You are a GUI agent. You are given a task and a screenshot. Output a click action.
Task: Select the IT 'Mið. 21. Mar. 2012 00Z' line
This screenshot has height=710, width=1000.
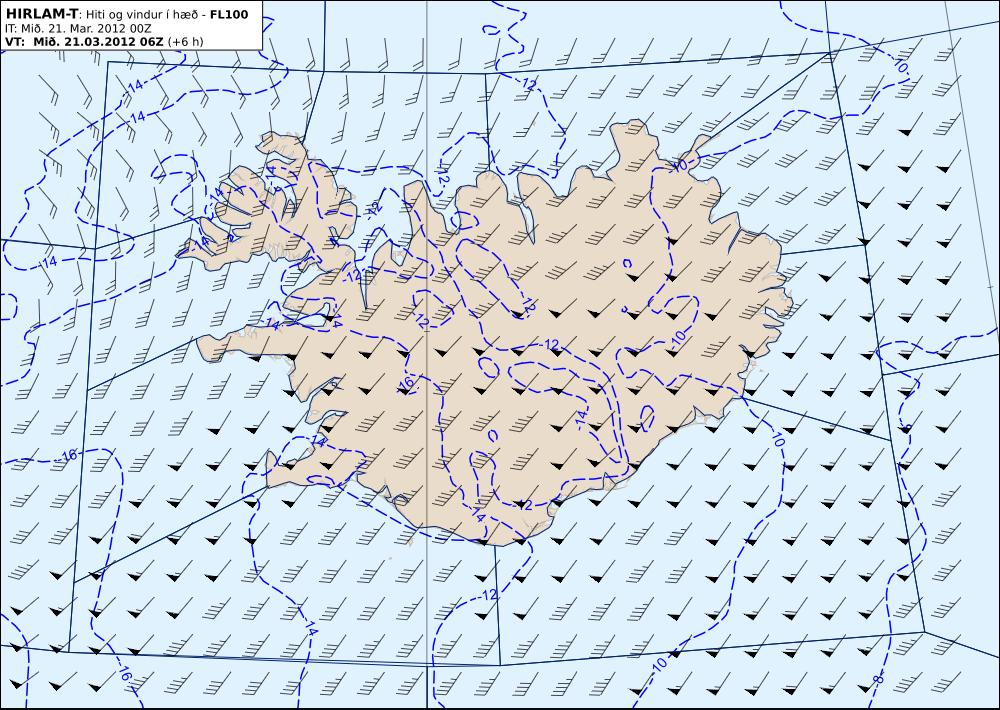78,29
